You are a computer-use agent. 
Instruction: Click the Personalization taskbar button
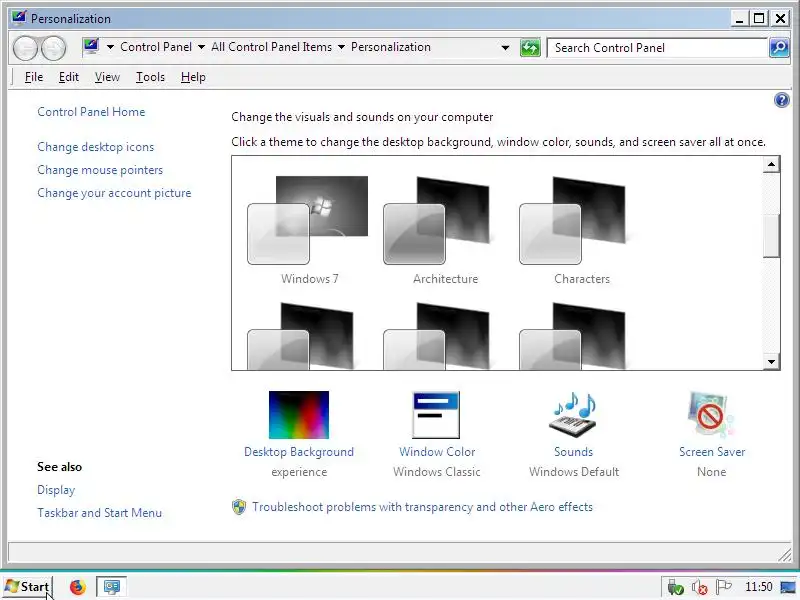[x=111, y=587]
